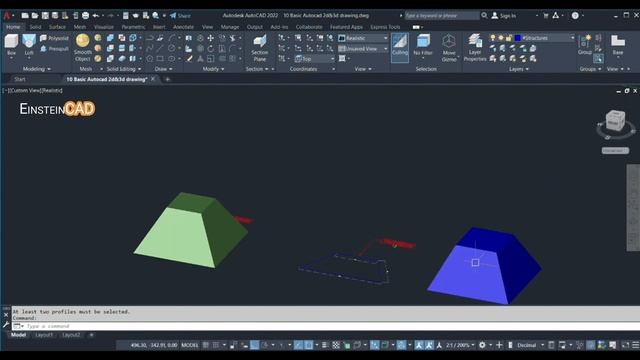Expand the Modify panel
The height and width of the screenshot is (360, 640).
(x=213, y=69)
